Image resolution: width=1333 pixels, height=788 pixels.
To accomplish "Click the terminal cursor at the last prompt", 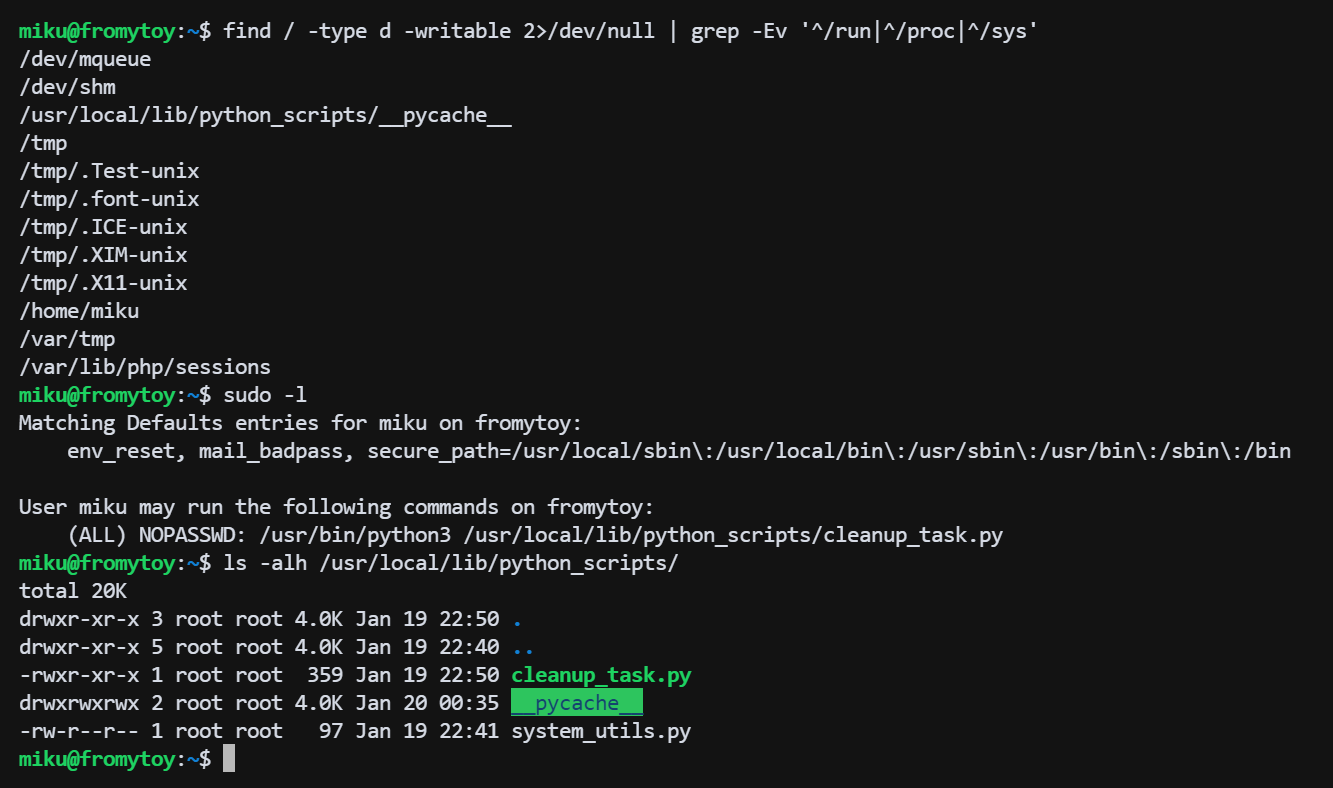I will pyautogui.click(x=229, y=759).
